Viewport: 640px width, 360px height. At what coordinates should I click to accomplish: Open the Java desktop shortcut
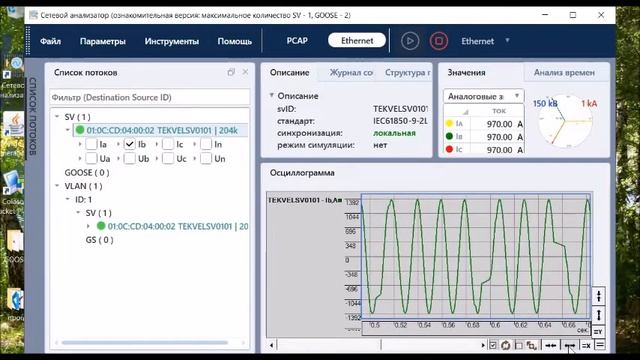click(x=14, y=124)
